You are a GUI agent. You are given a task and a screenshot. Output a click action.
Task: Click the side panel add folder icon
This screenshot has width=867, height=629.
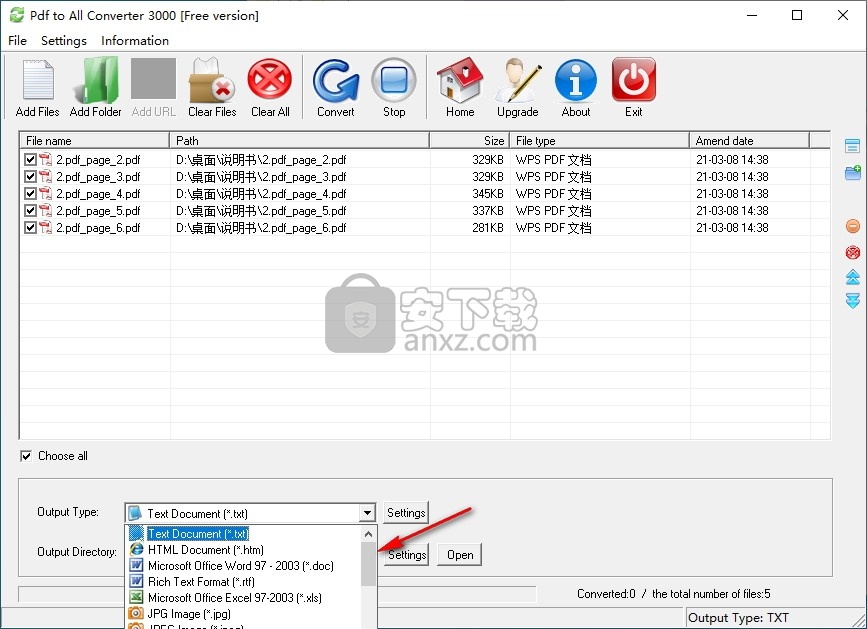click(x=853, y=172)
